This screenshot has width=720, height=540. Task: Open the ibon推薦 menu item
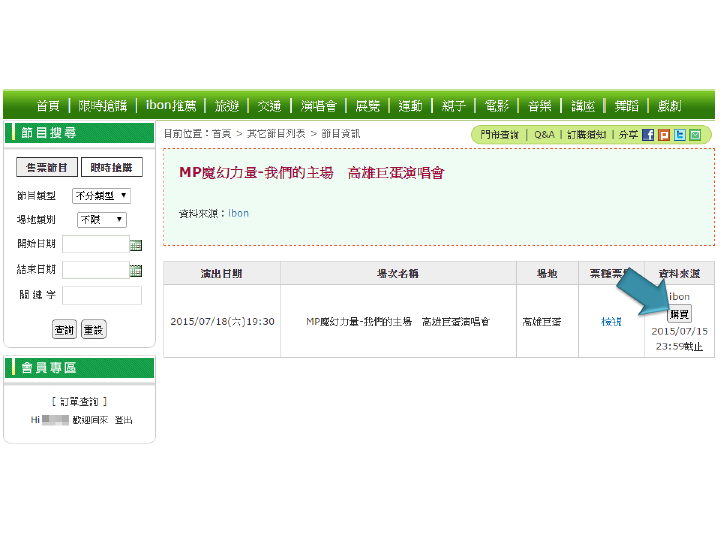coord(174,105)
